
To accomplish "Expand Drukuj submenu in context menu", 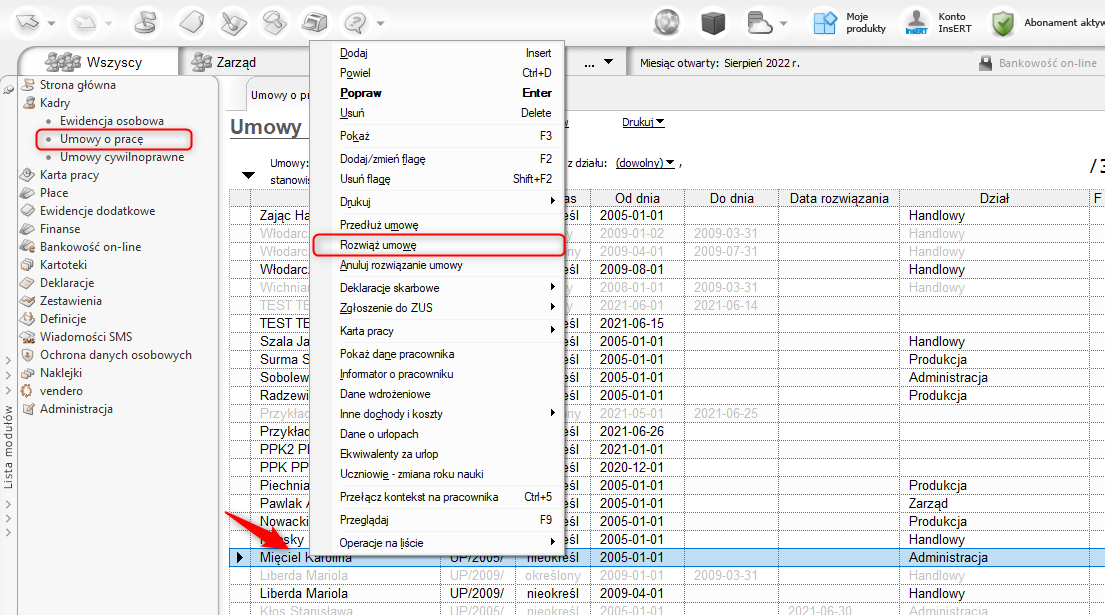I will click(553, 201).
